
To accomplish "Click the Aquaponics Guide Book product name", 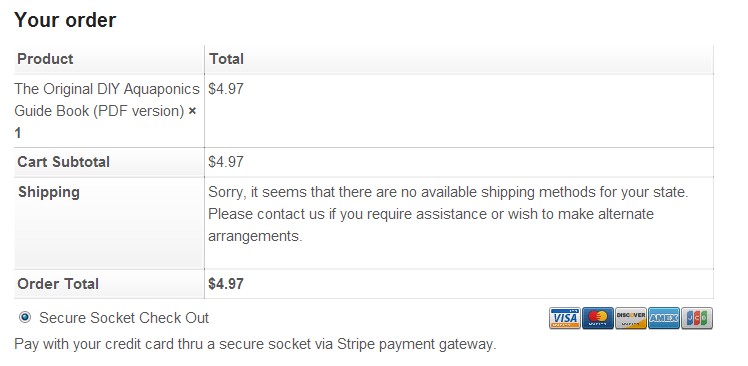I will (107, 100).
